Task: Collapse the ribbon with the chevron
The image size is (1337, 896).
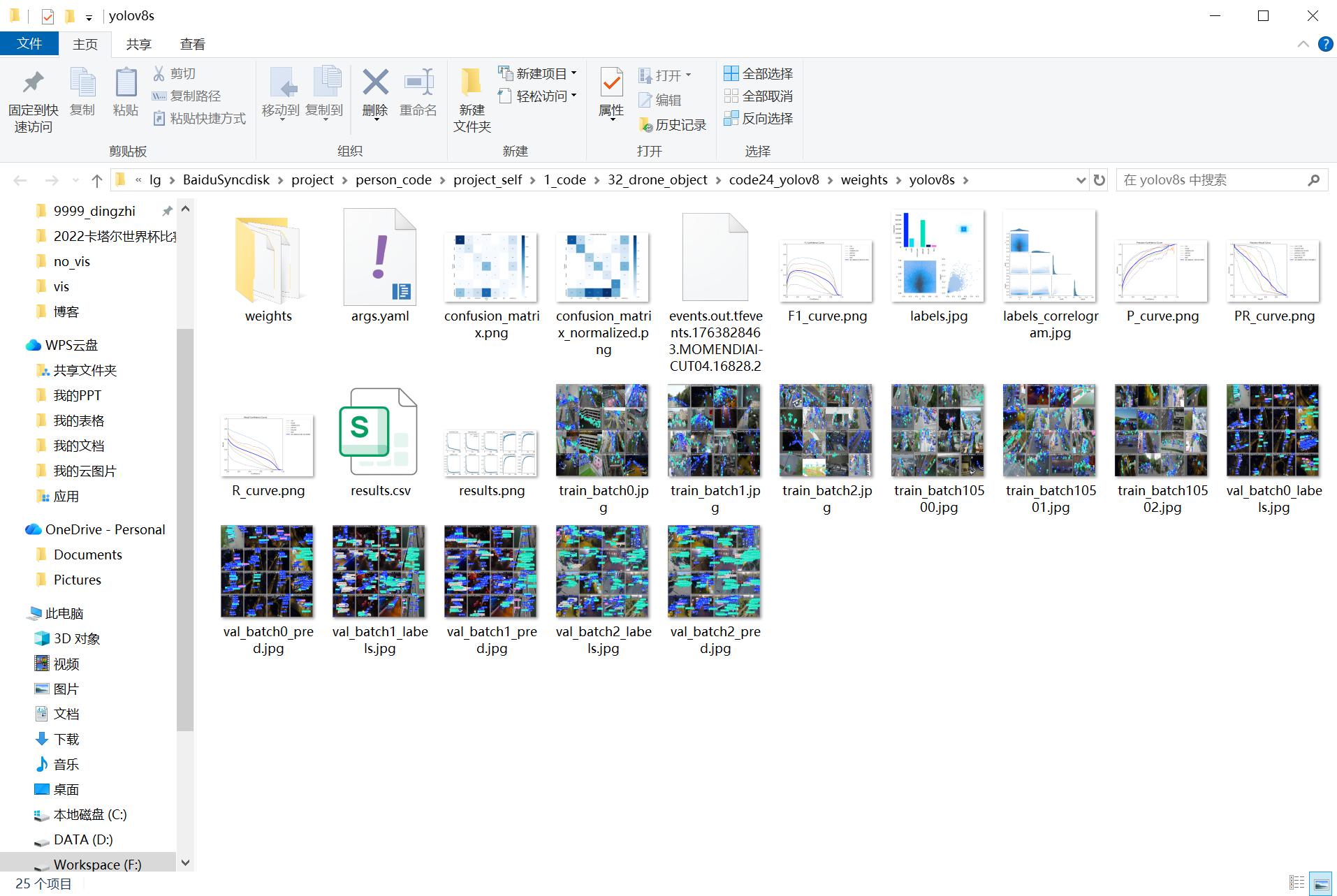Action: pyautogui.click(x=1303, y=44)
